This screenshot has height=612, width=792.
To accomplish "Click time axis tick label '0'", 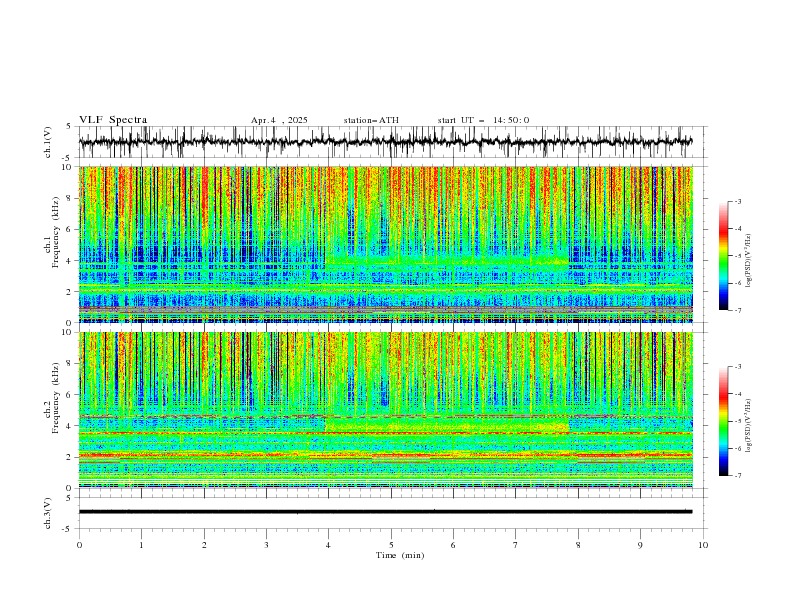I will click(79, 545).
